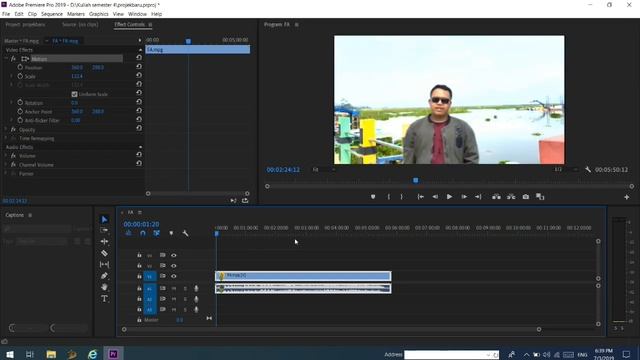Open the 1/2 playback resolution dropdown
Screen dimensions: 640x360
566,169
